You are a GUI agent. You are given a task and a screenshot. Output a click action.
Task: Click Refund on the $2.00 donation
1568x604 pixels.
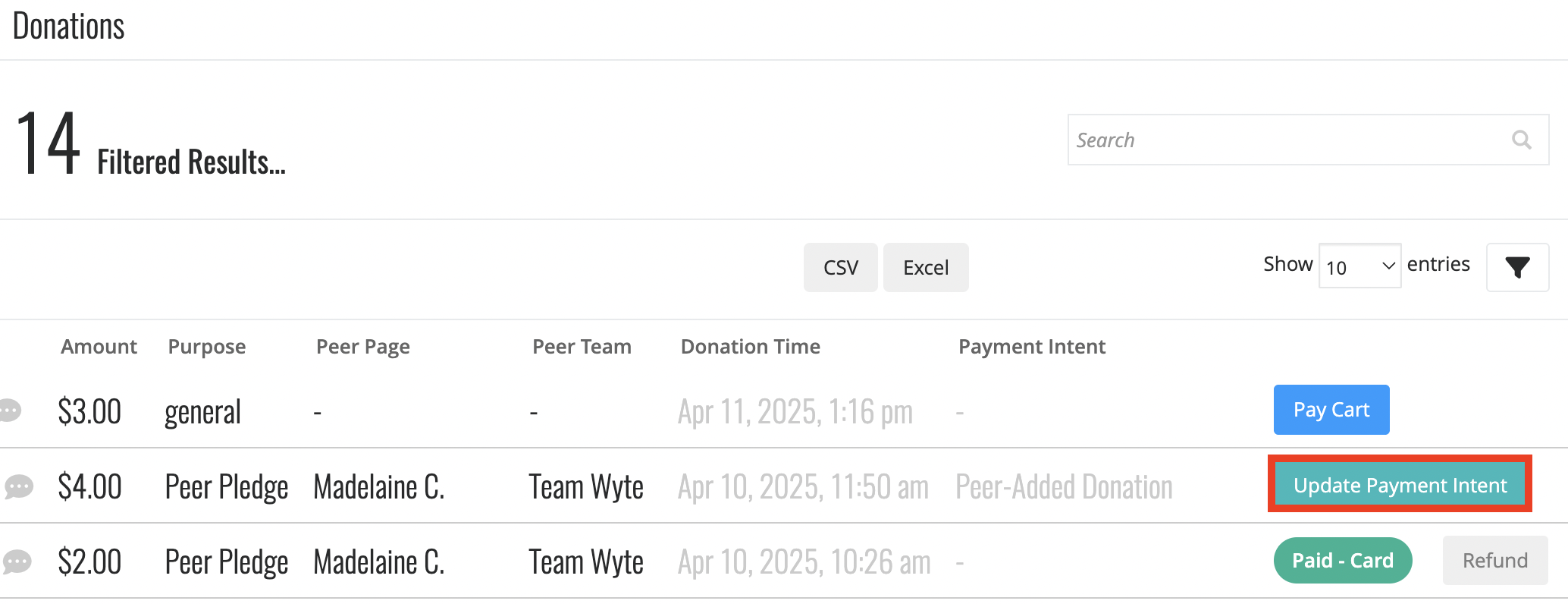1494,560
